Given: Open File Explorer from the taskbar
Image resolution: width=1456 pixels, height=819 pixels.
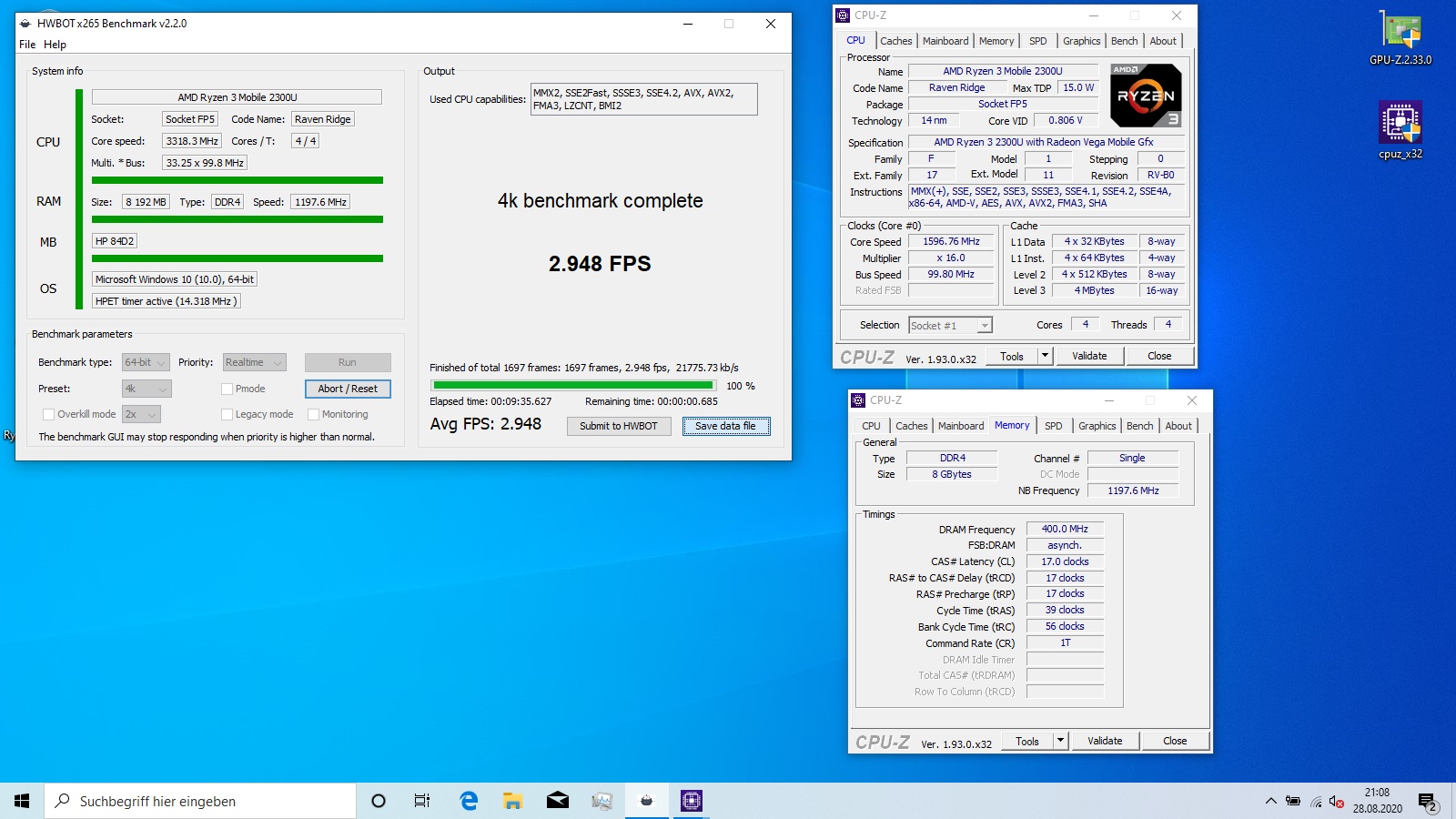Looking at the screenshot, I should click(513, 801).
